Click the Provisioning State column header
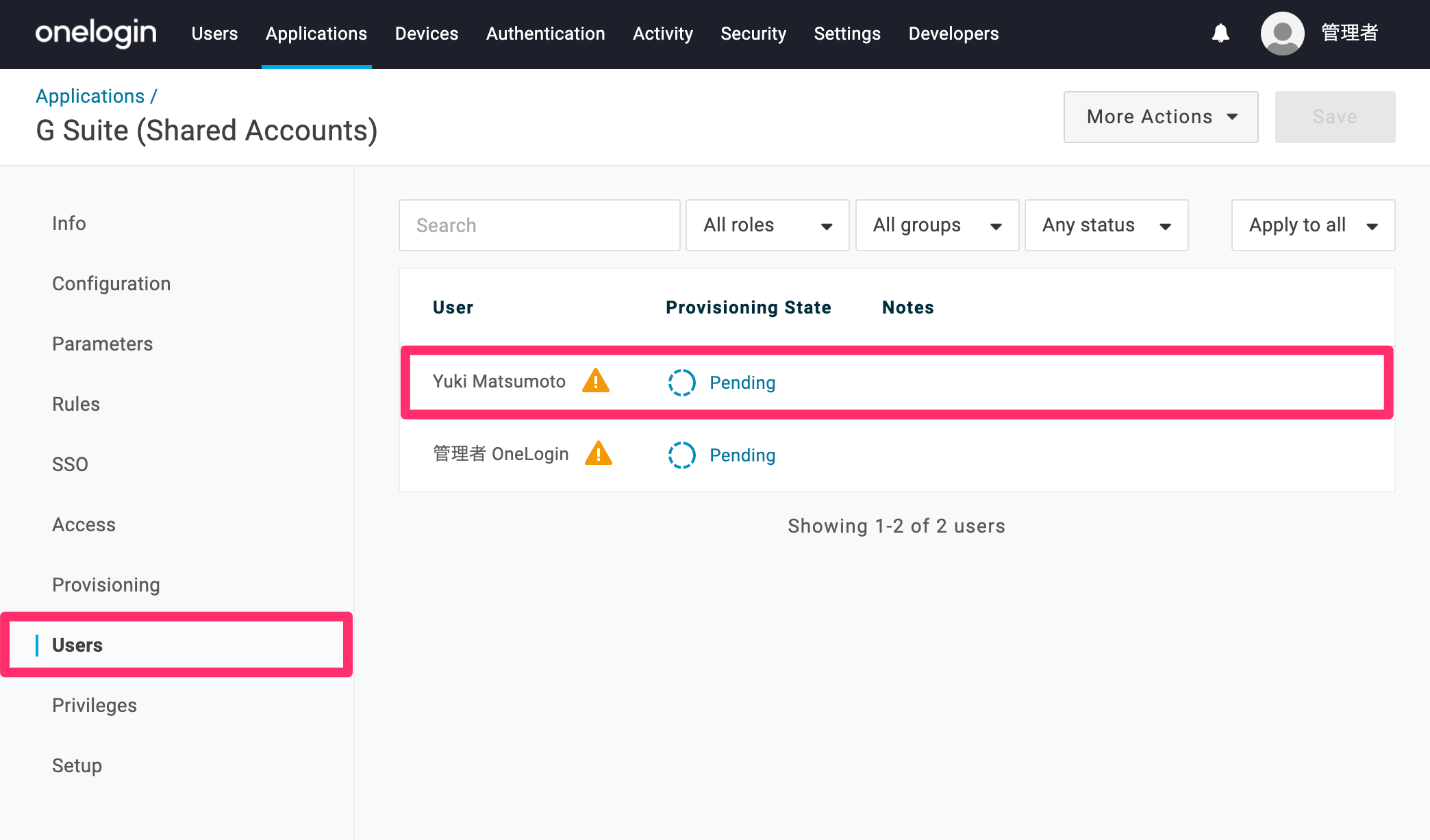The image size is (1430, 840). point(749,307)
